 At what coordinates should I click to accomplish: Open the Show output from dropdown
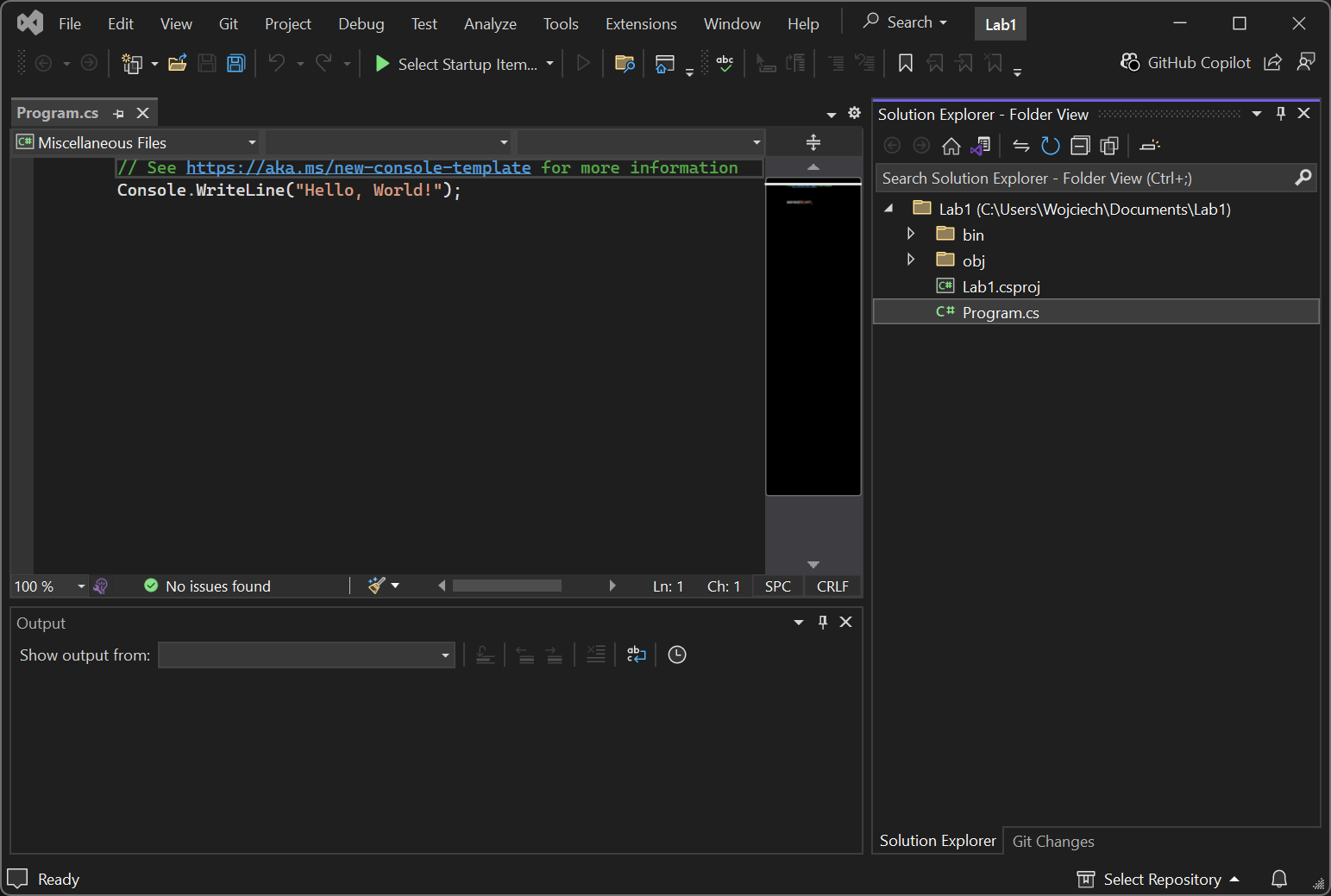(x=306, y=655)
